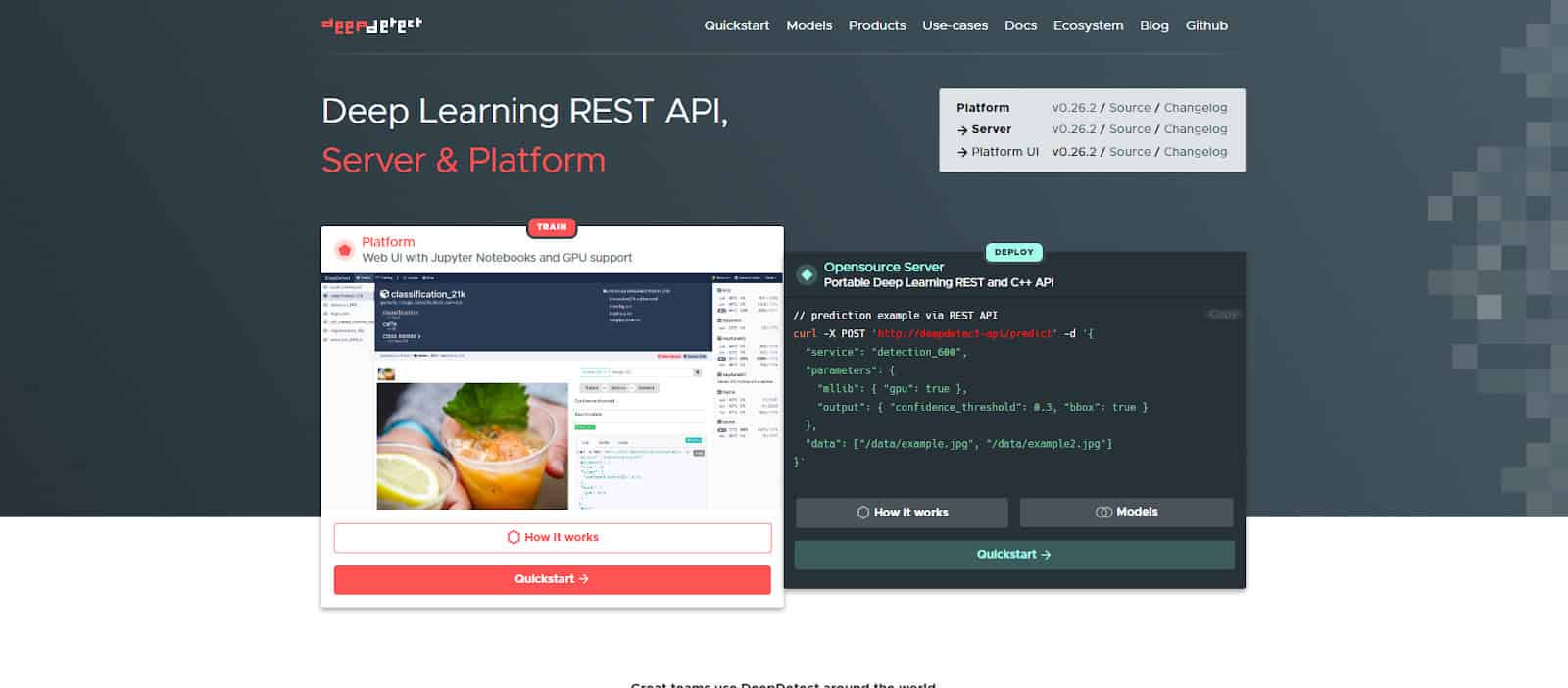Click the green Opensource Server diamond icon
The width and height of the screenshot is (1568, 688).
pyautogui.click(x=807, y=274)
